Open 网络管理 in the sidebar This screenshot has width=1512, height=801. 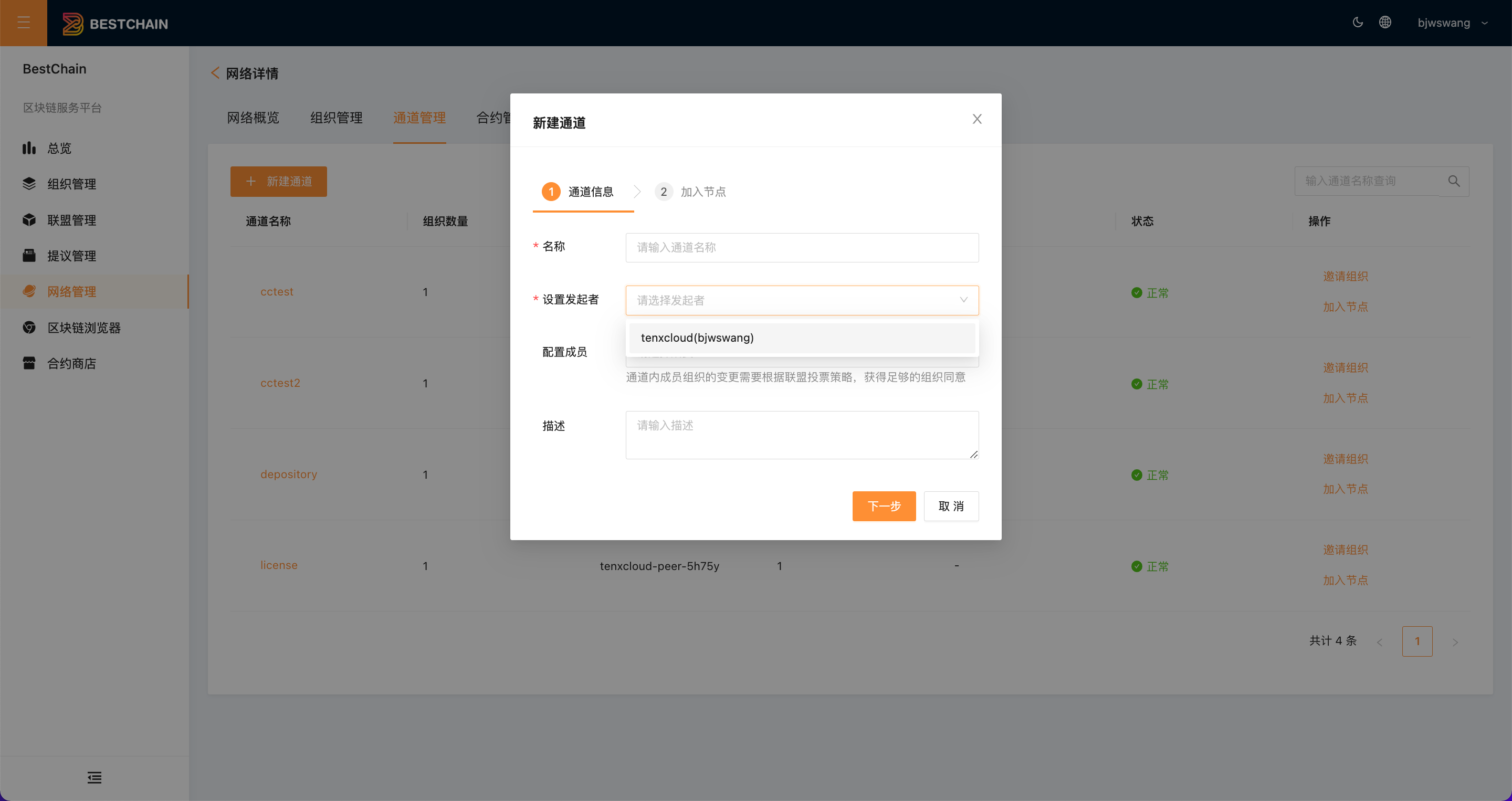tap(94, 292)
